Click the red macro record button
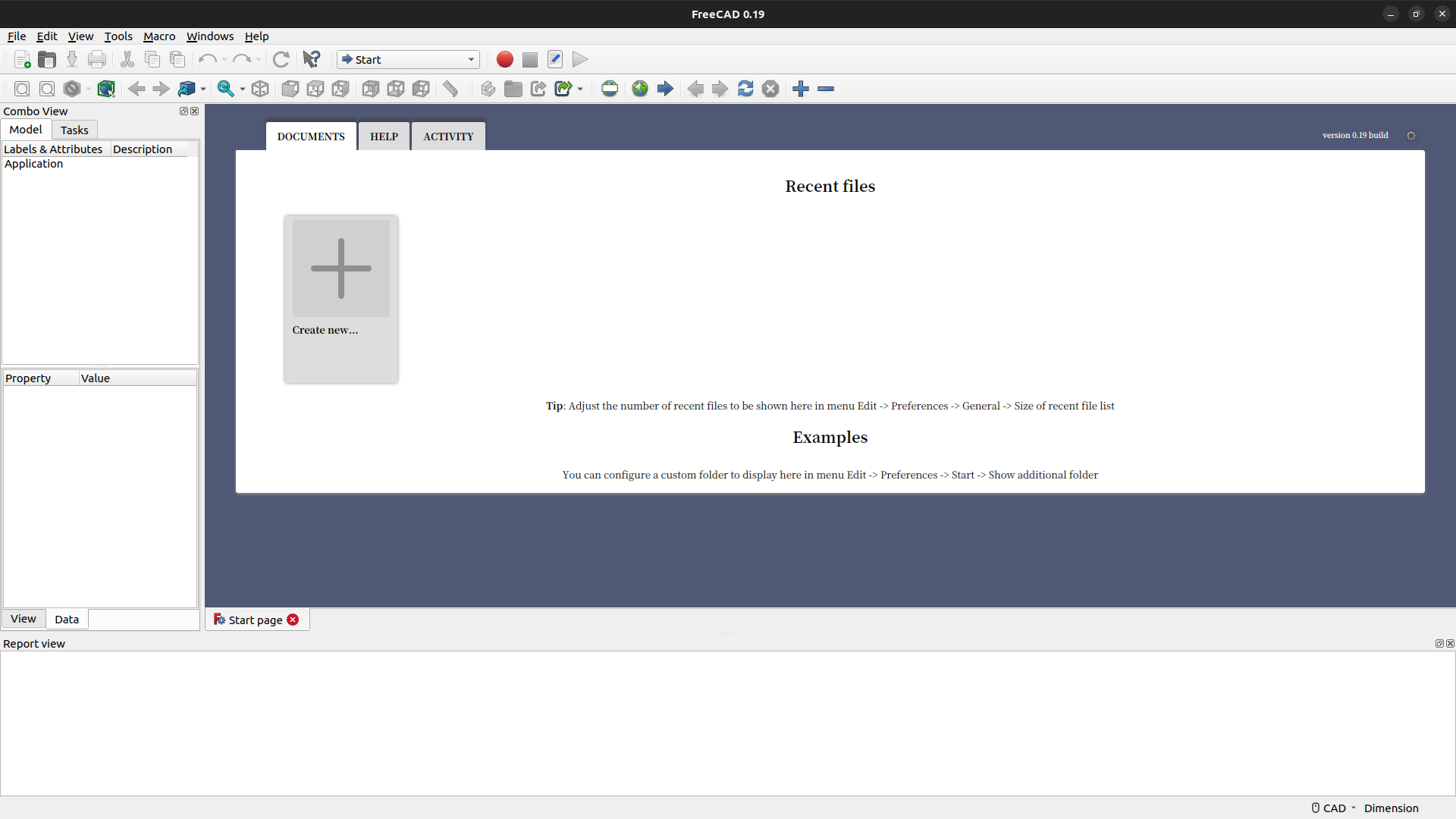The image size is (1456, 819). 504,59
